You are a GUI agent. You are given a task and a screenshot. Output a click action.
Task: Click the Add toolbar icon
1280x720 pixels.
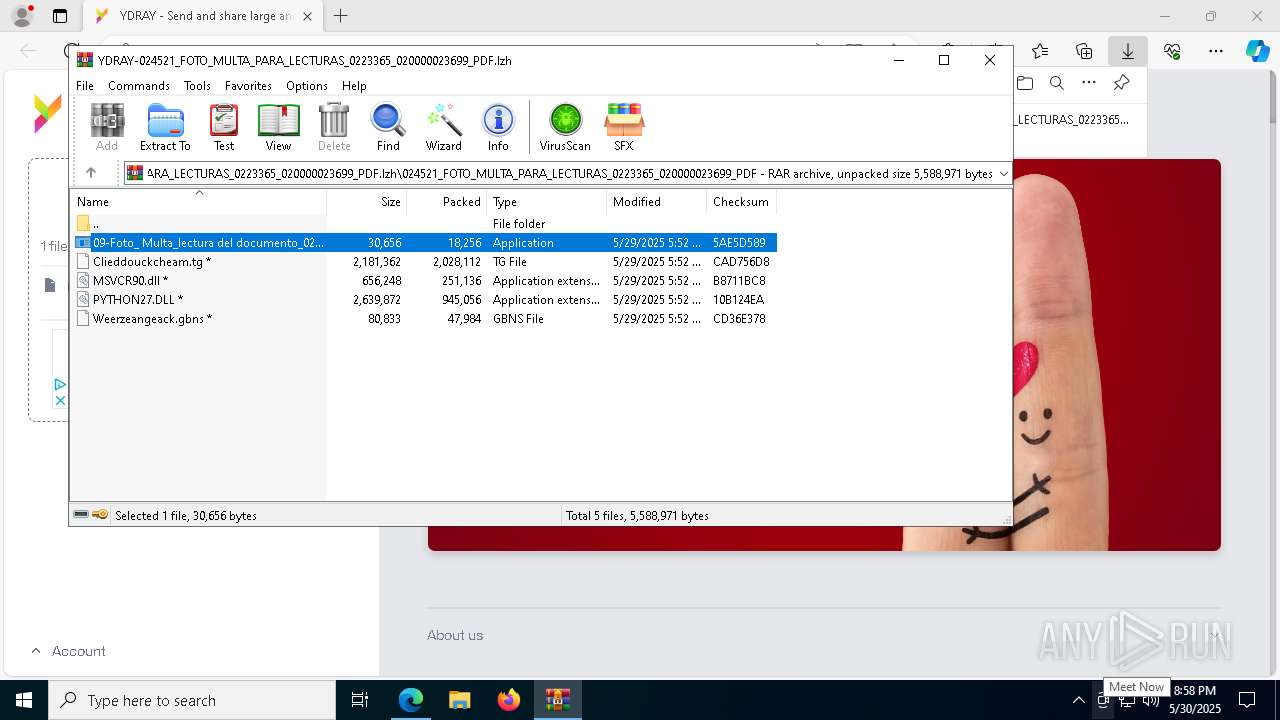click(x=107, y=127)
